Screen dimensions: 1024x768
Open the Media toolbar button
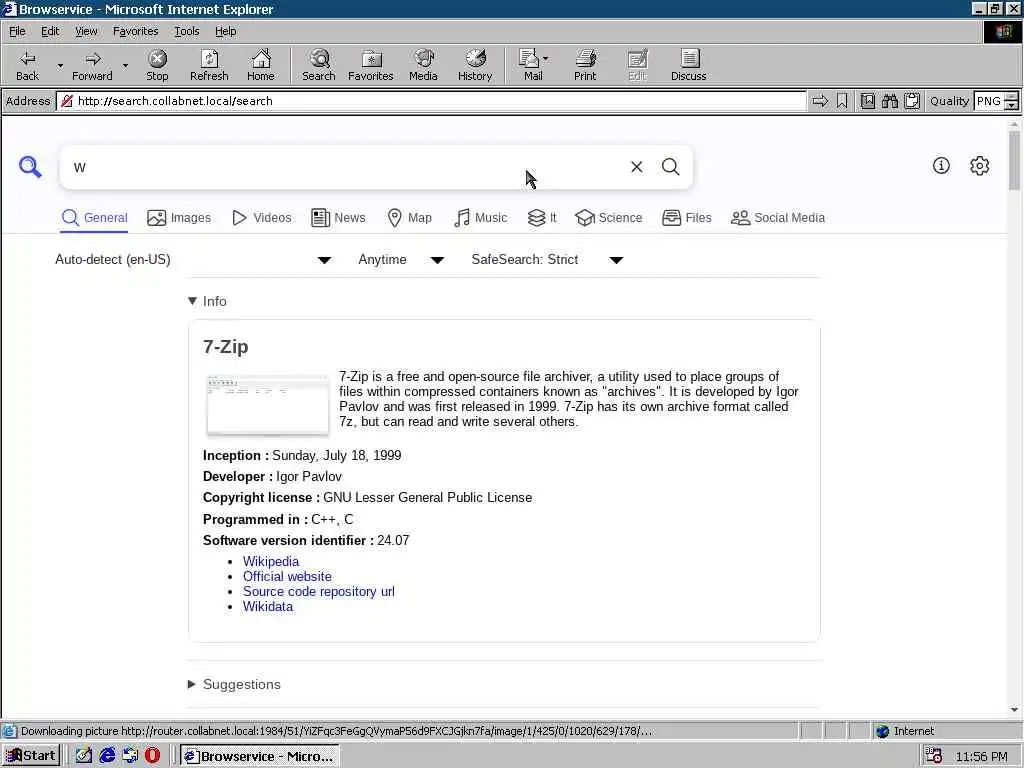(423, 65)
